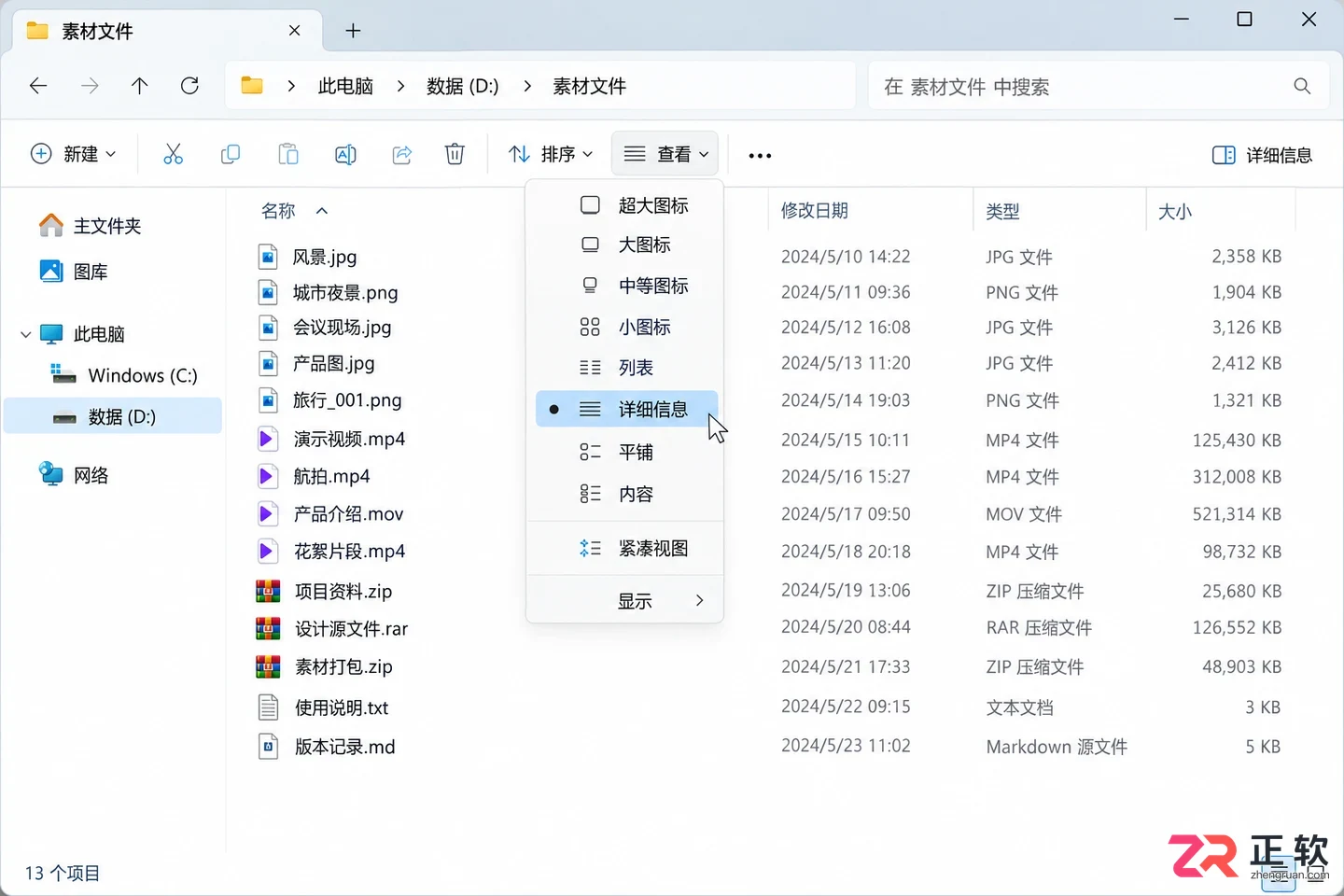1344x896 pixels.
Task: Toggle the 详细信息 details pane button
Action: point(1262,155)
